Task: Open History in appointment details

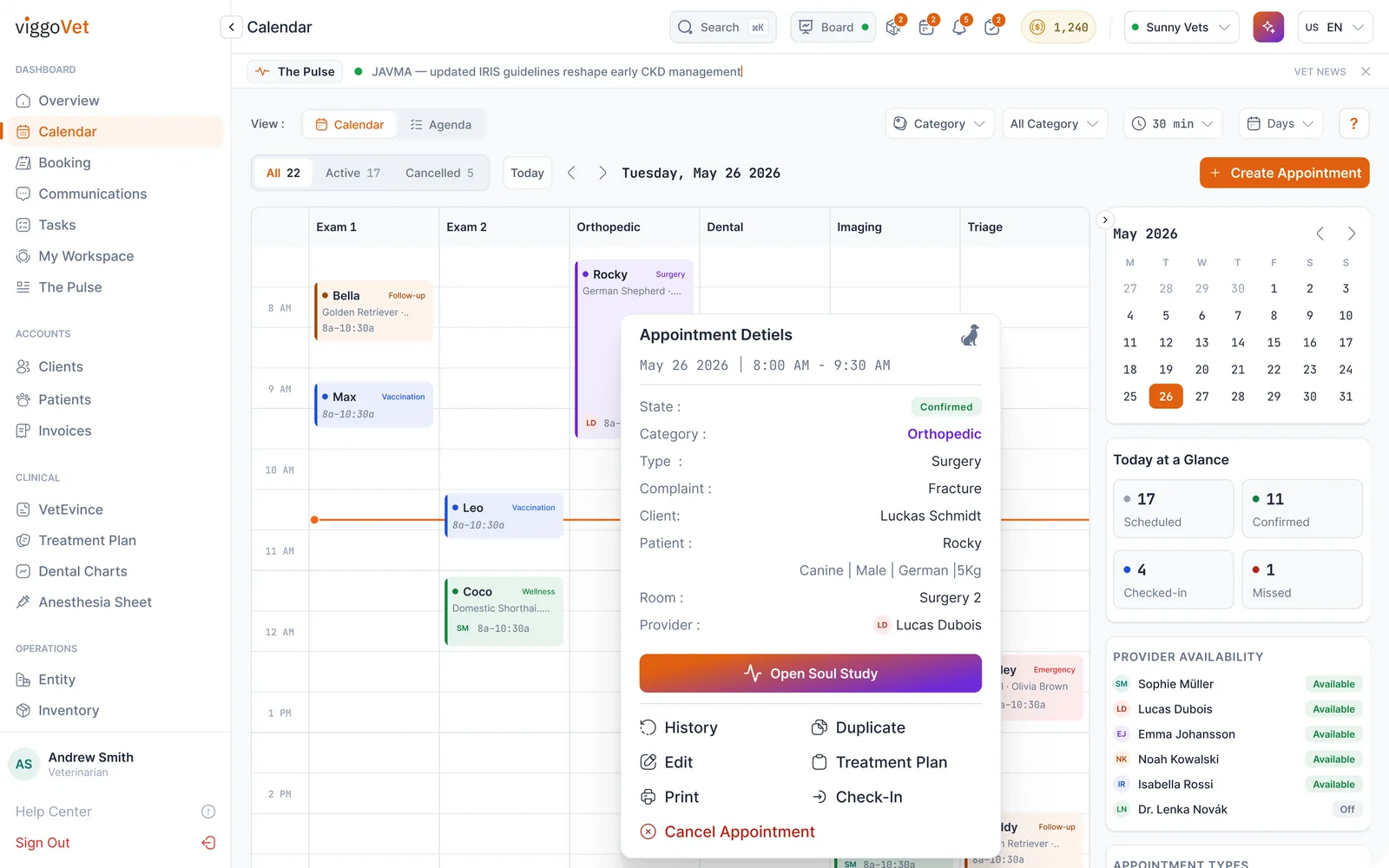Action: point(679,727)
